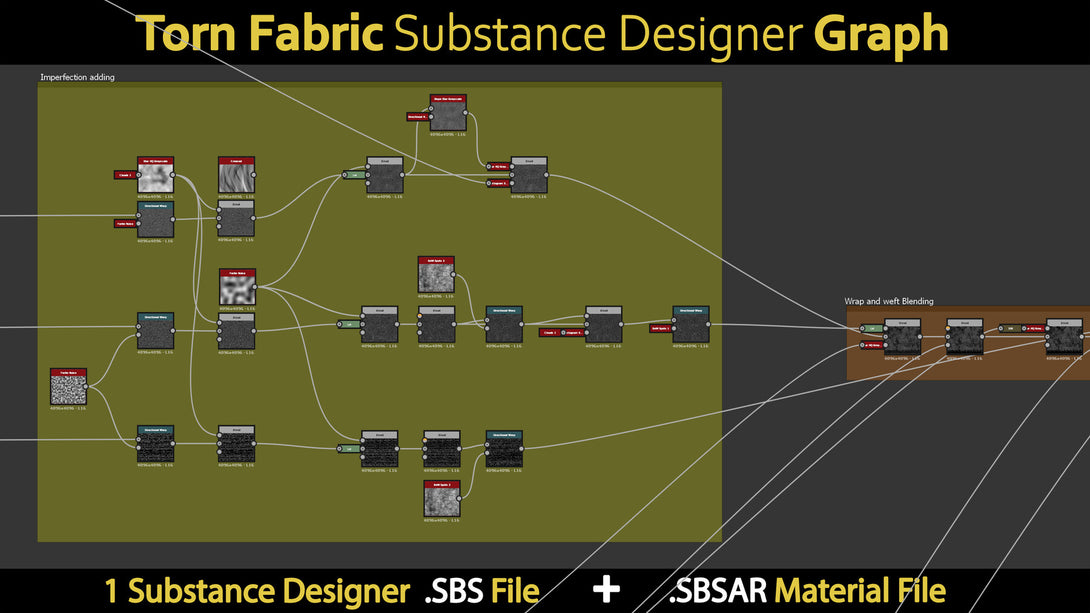Select bottom-row Blend node with orange input pin
The width and height of the screenshot is (1090, 613).
[x=441, y=449]
